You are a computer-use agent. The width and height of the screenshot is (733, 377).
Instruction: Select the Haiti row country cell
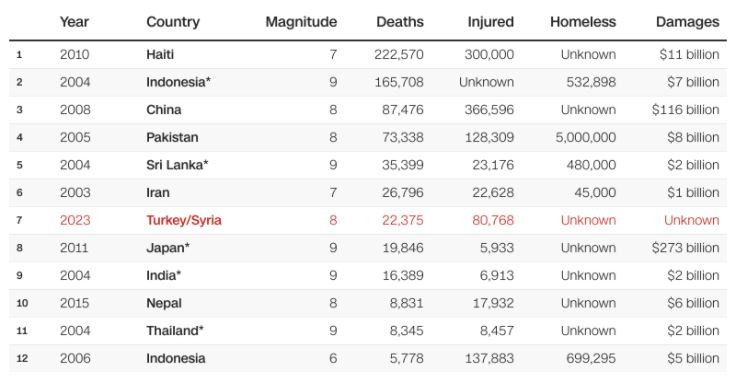160,55
